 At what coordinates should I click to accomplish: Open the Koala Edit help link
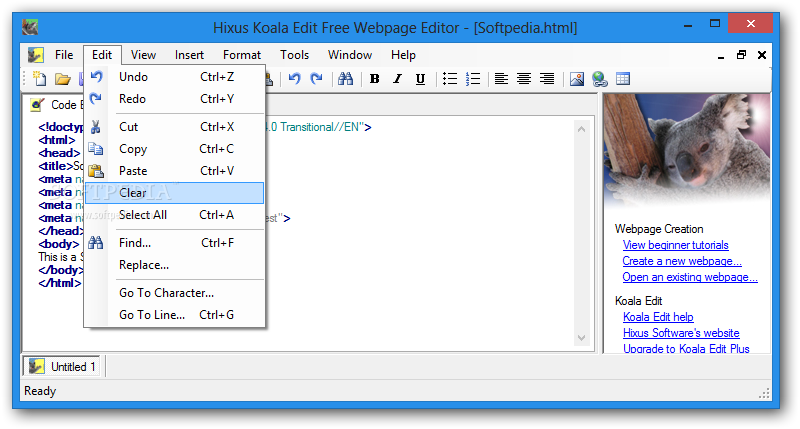click(658, 317)
